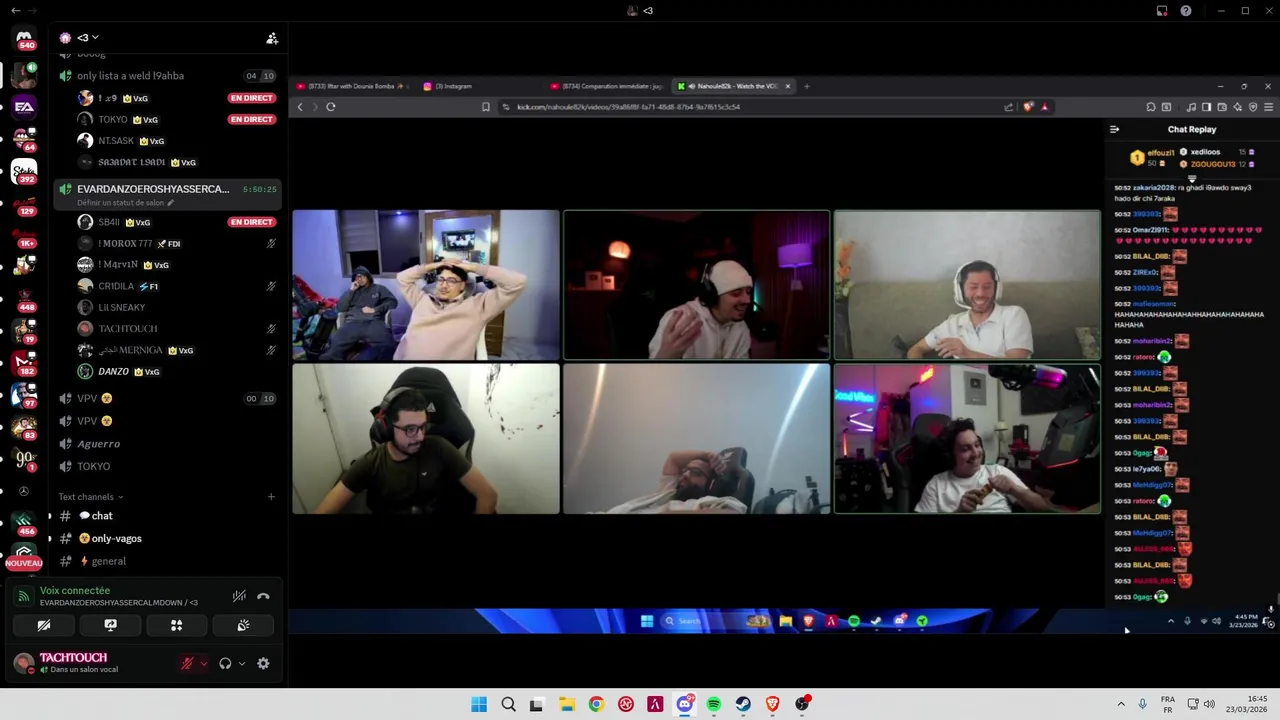Add a channel with the plus icon
This screenshot has width=1280, height=720.
[271, 496]
